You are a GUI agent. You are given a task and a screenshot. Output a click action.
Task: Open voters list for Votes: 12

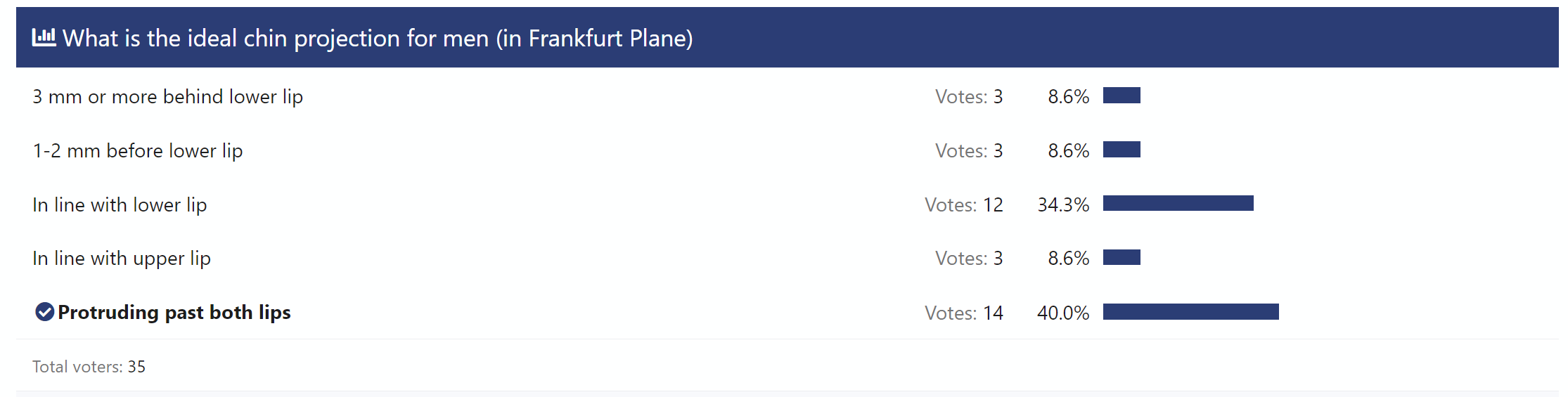pyautogui.click(x=964, y=205)
